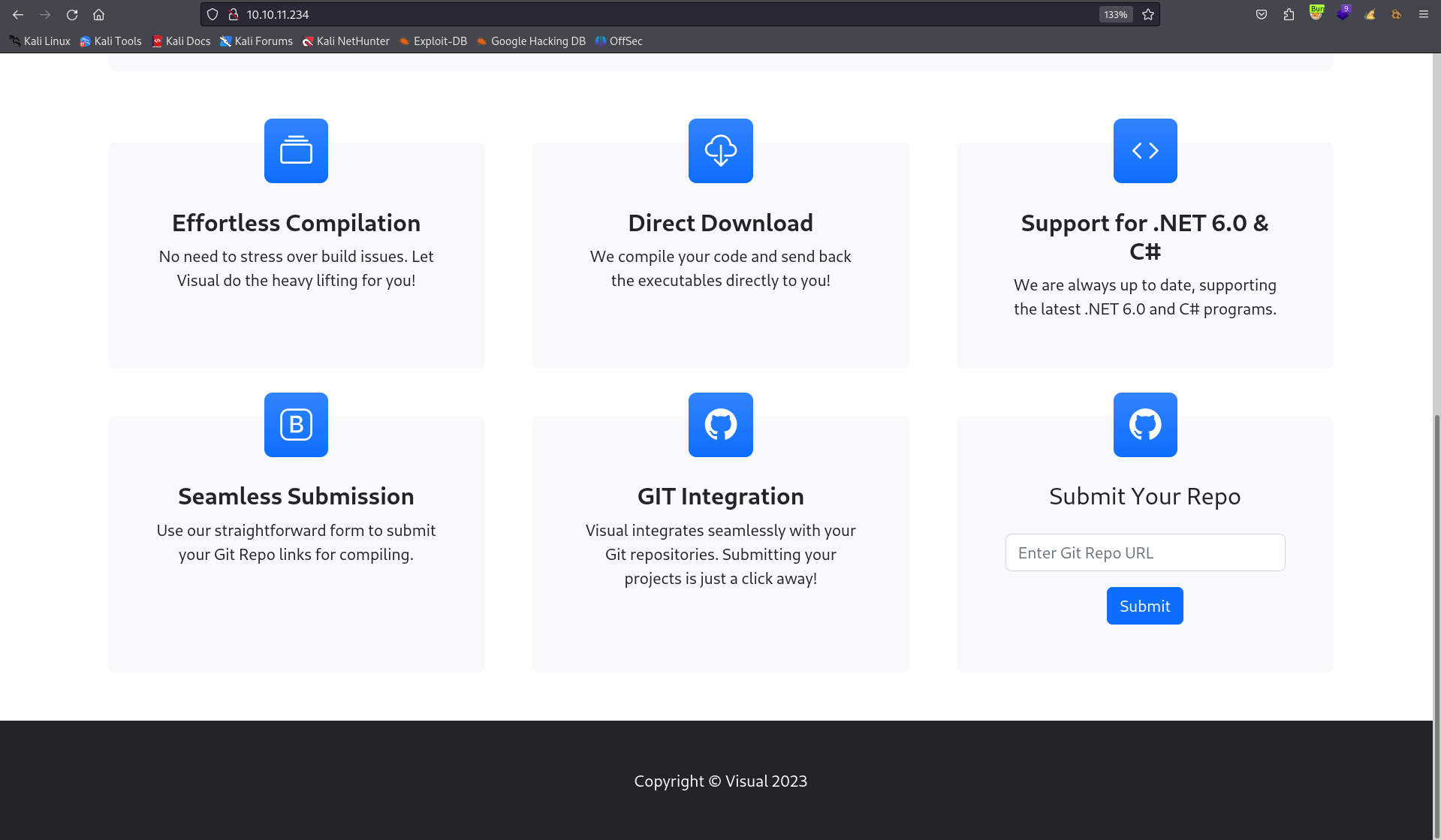The height and width of the screenshot is (840, 1441).
Task: Click the Seamless Submission heading
Action: click(x=296, y=496)
